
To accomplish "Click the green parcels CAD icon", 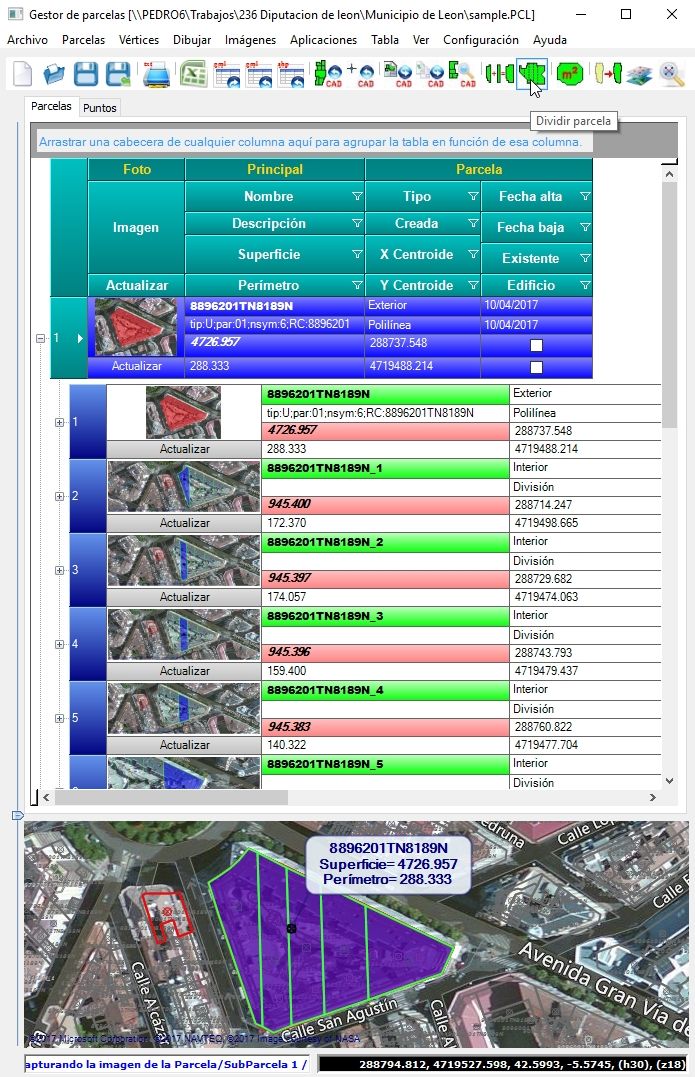I will pyautogui.click(x=328, y=74).
